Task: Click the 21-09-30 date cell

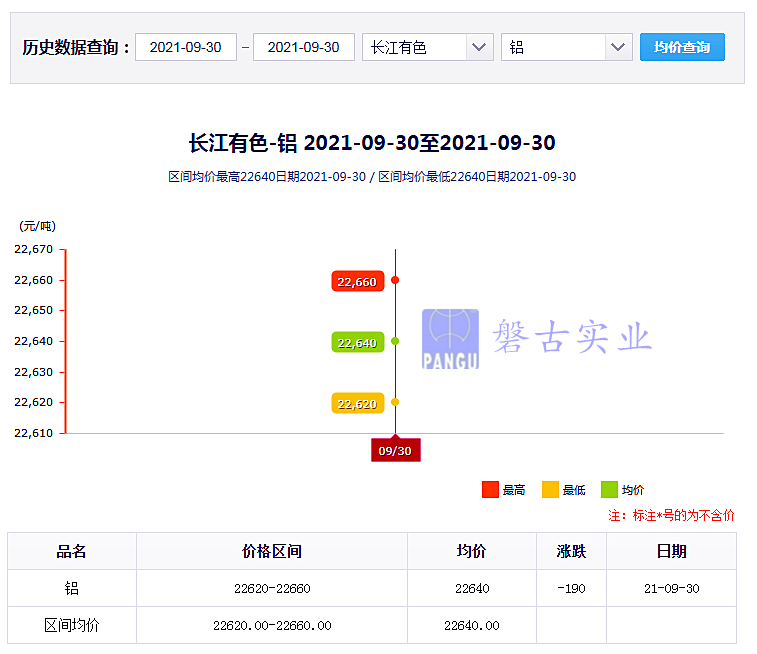Action: 672,588
